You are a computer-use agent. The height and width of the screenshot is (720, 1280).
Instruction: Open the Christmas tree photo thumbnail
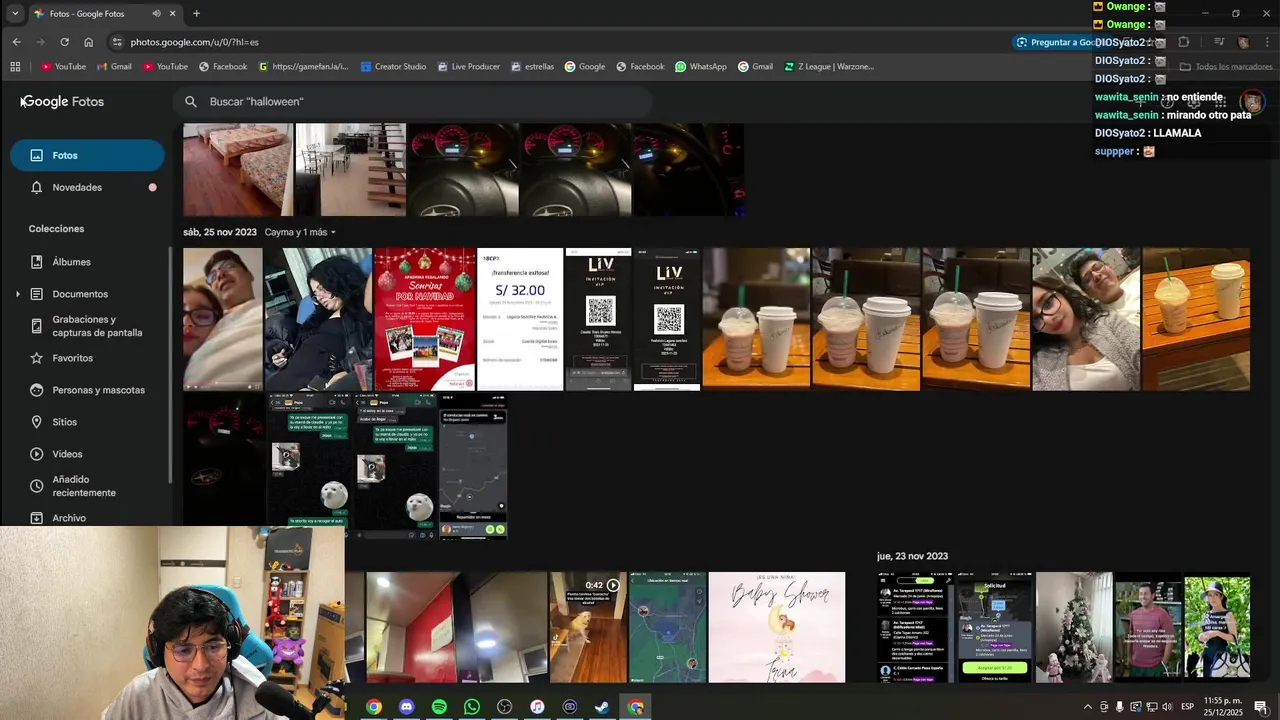point(1074,627)
